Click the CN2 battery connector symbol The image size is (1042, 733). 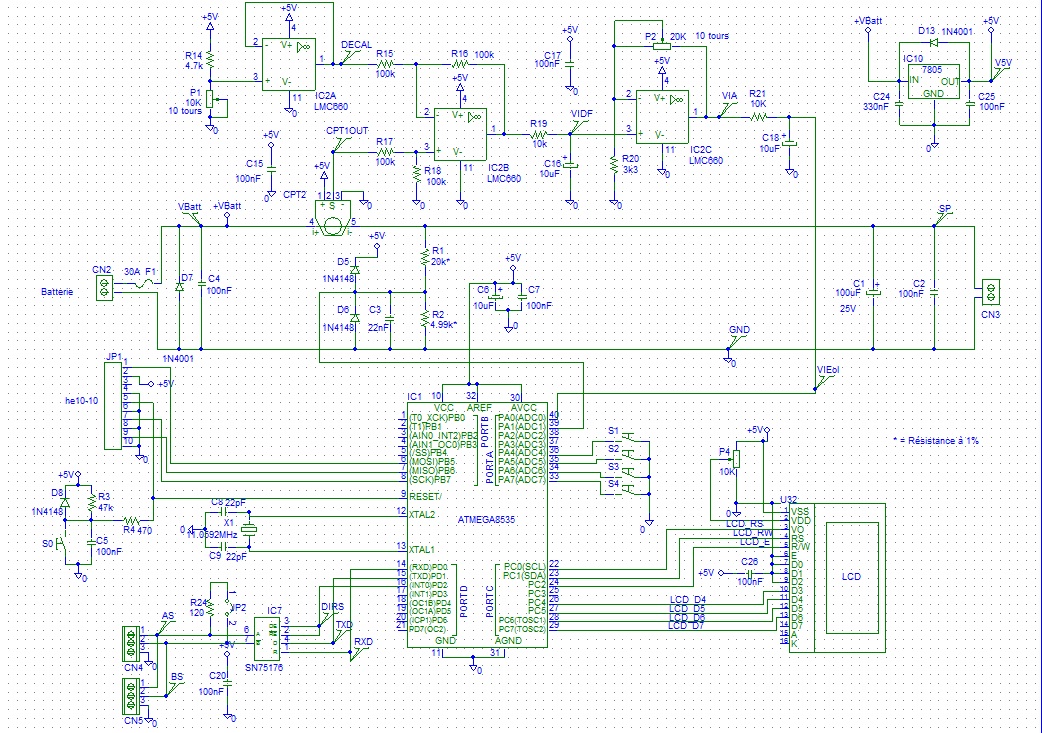104,288
